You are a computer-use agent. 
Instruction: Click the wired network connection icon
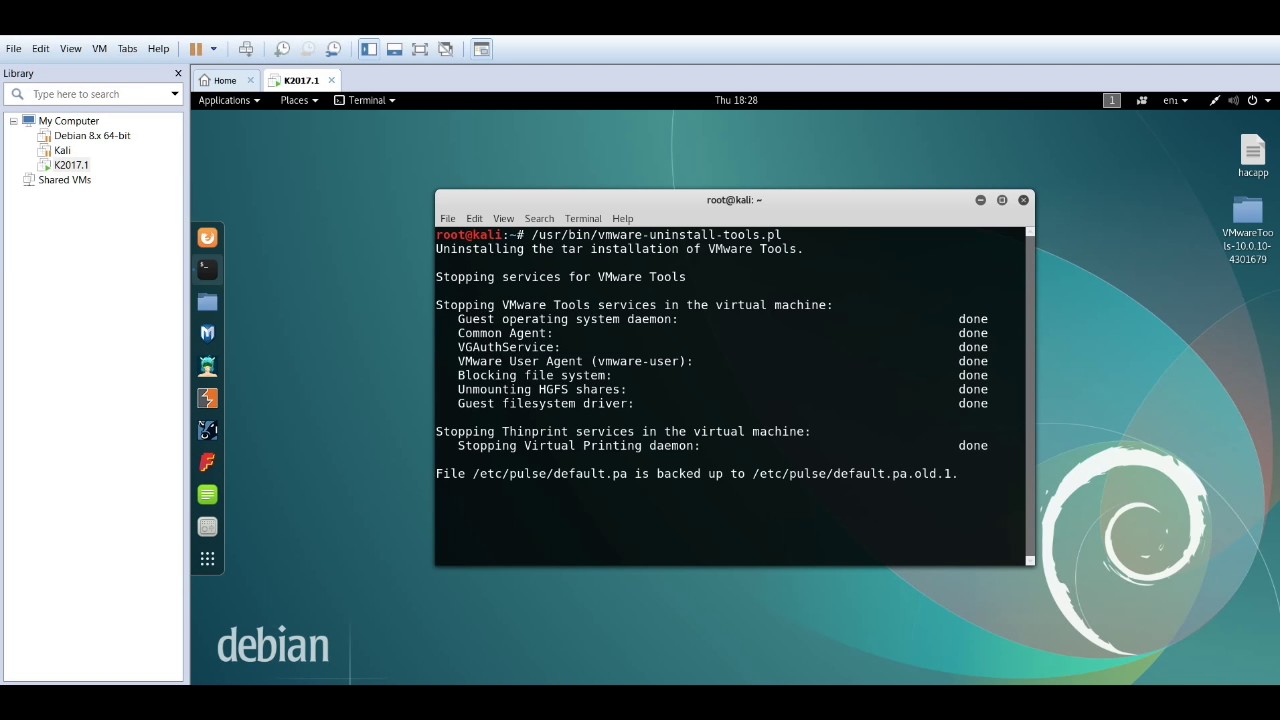pyautogui.click(x=1215, y=100)
